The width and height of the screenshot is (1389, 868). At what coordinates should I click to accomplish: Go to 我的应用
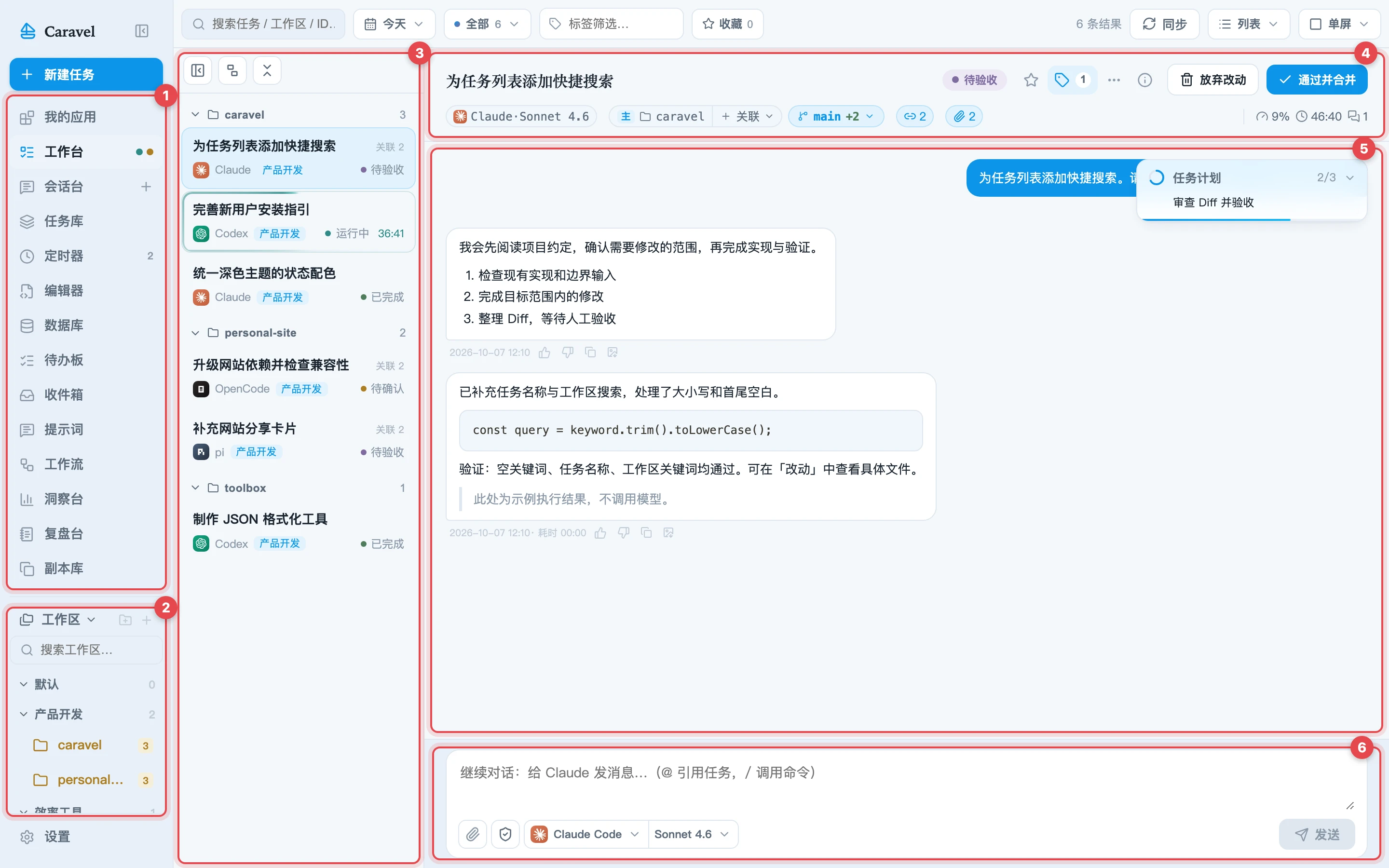click(86, 117)
